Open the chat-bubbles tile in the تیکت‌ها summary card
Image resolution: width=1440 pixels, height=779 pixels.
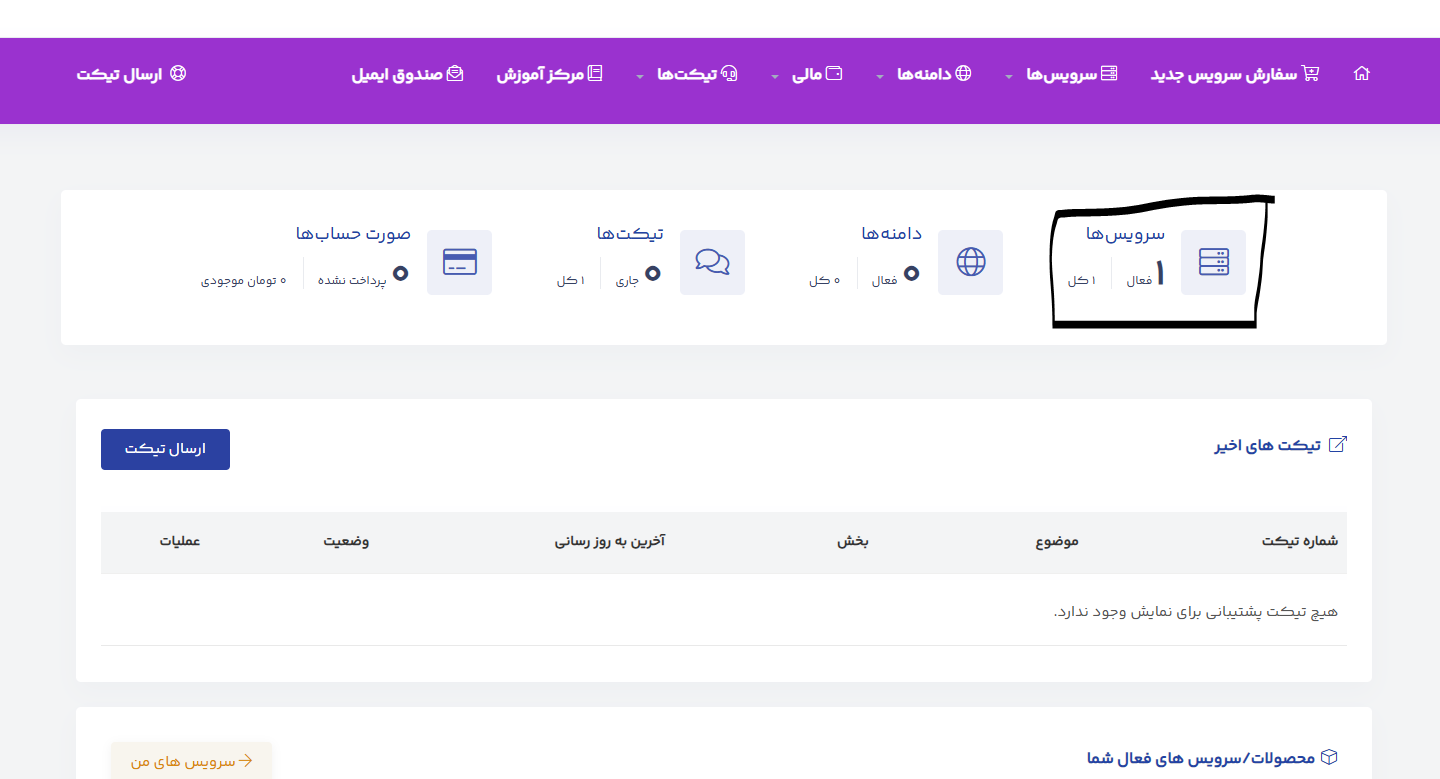point(712,262)
